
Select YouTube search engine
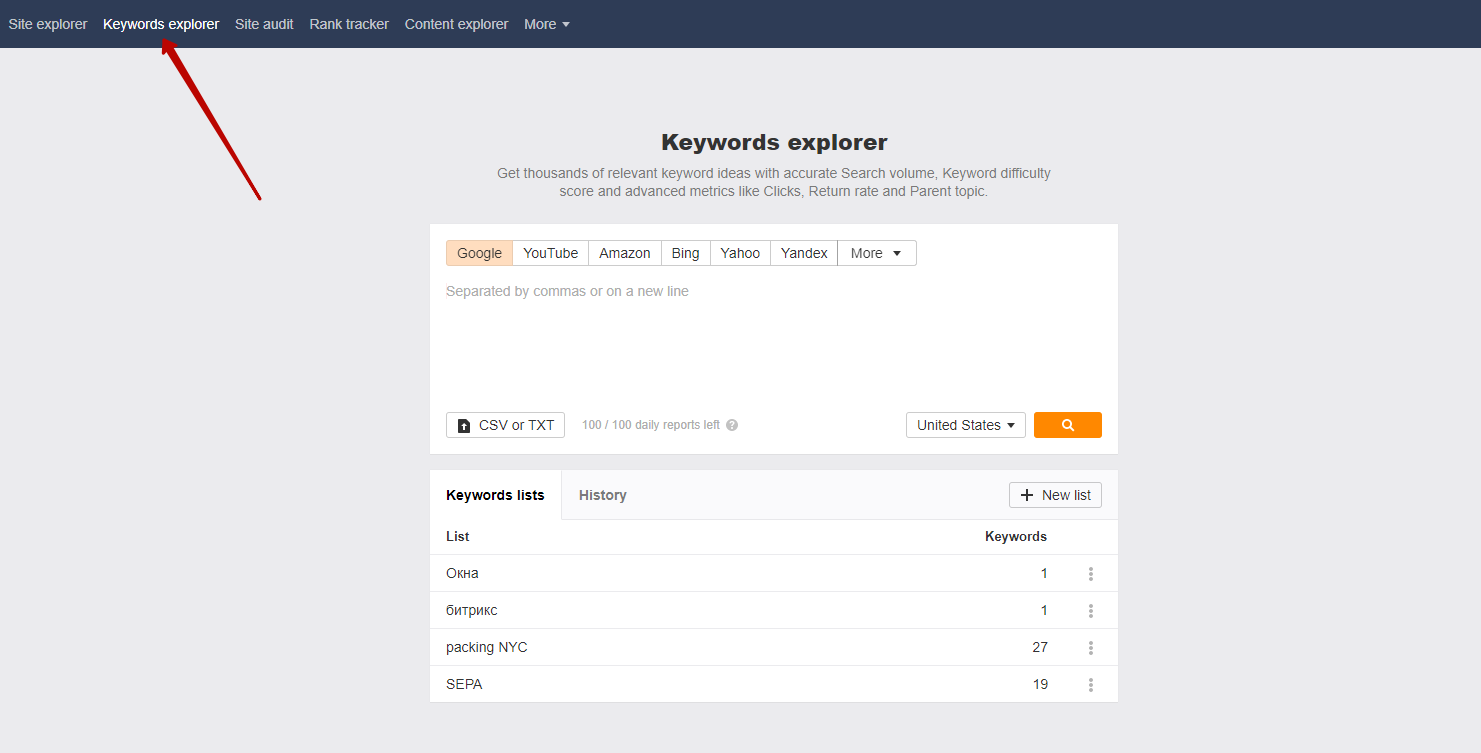550,253
